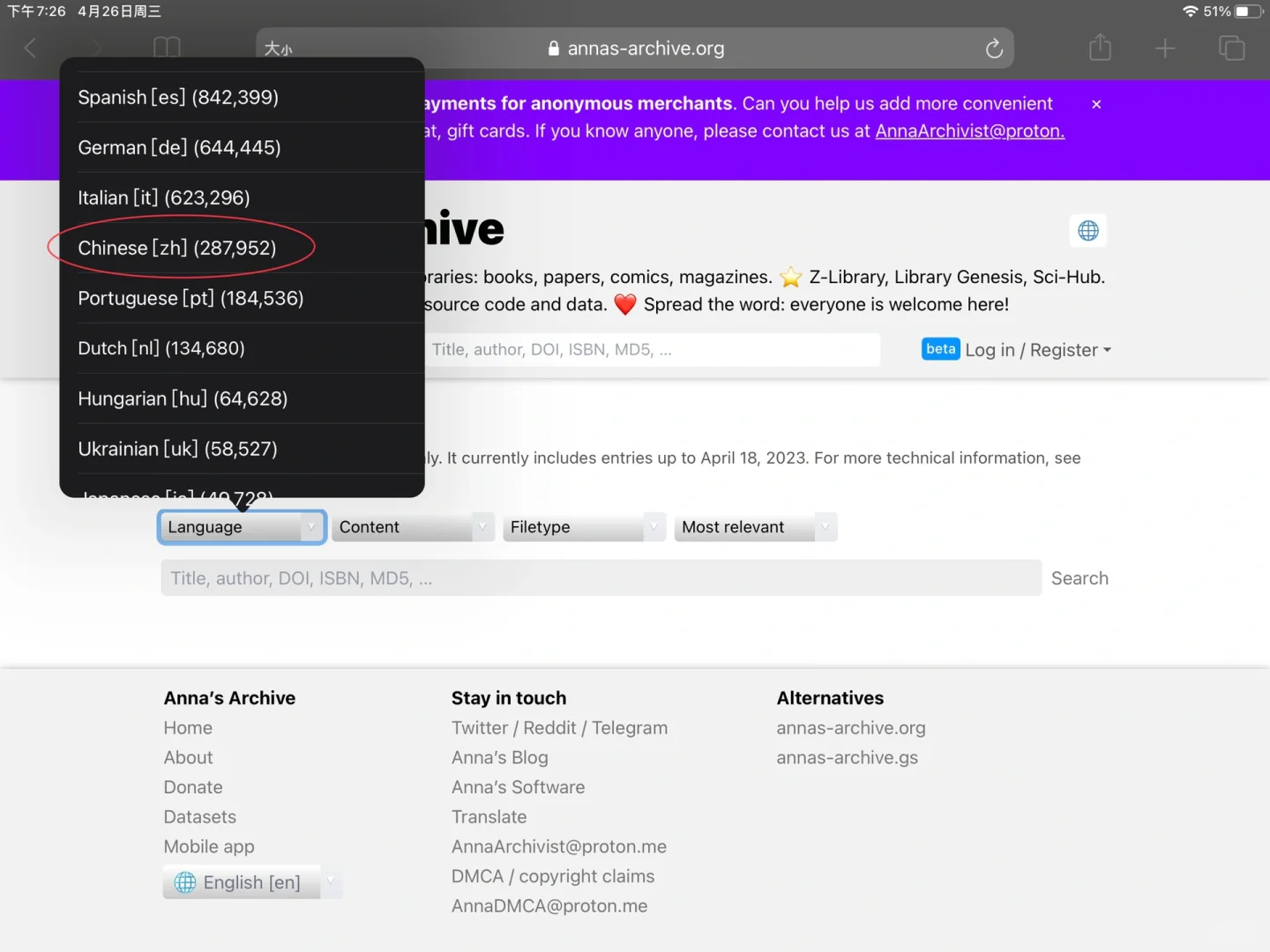Focus the main Title, author, DOI search box
The image size is (1270, 952).
click(601, 578)
